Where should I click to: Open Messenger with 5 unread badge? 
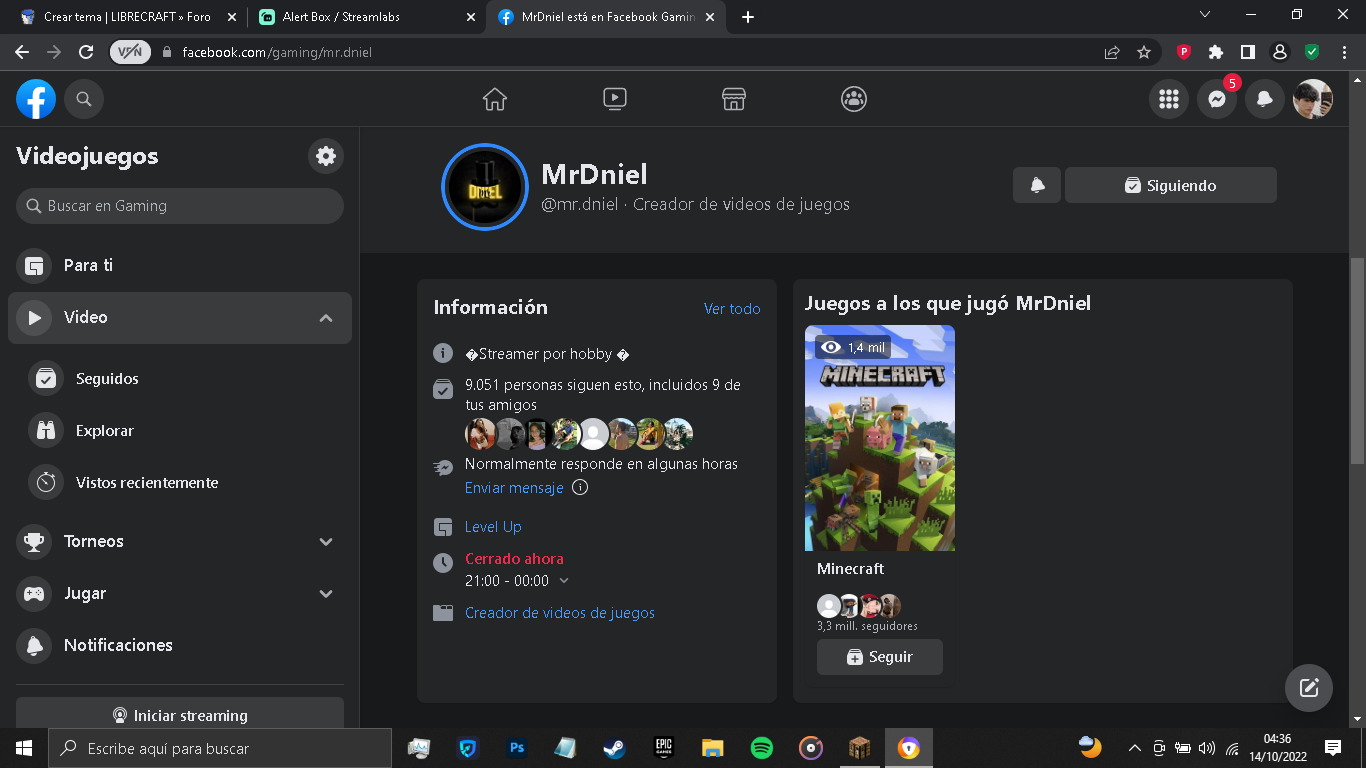(x=1217, y=99)
